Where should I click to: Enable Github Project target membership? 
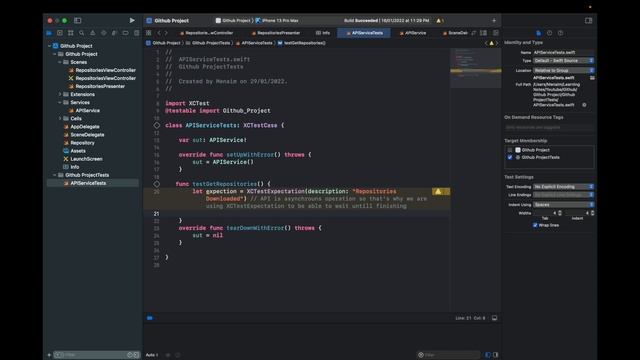tap(510, 150)
